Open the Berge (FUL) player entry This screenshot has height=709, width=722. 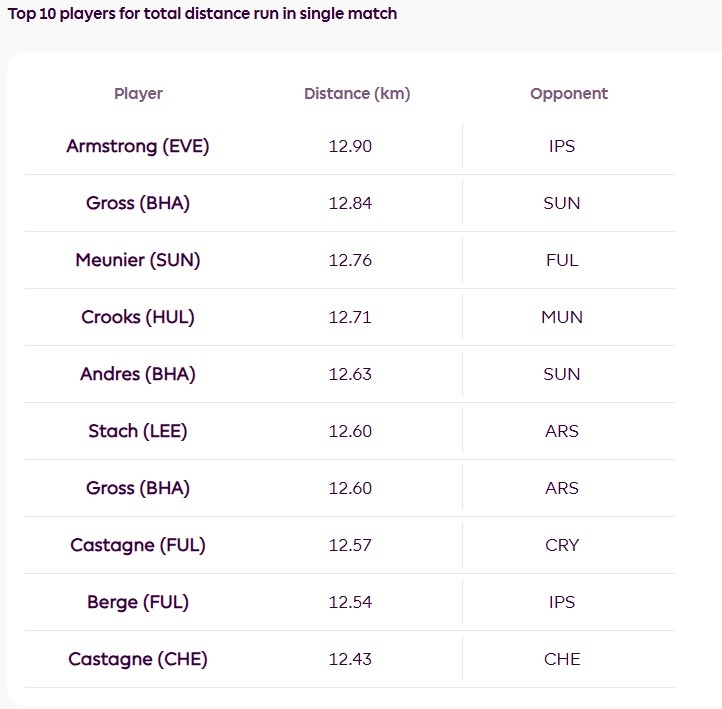pyautogui.click(x=138, y=602)
